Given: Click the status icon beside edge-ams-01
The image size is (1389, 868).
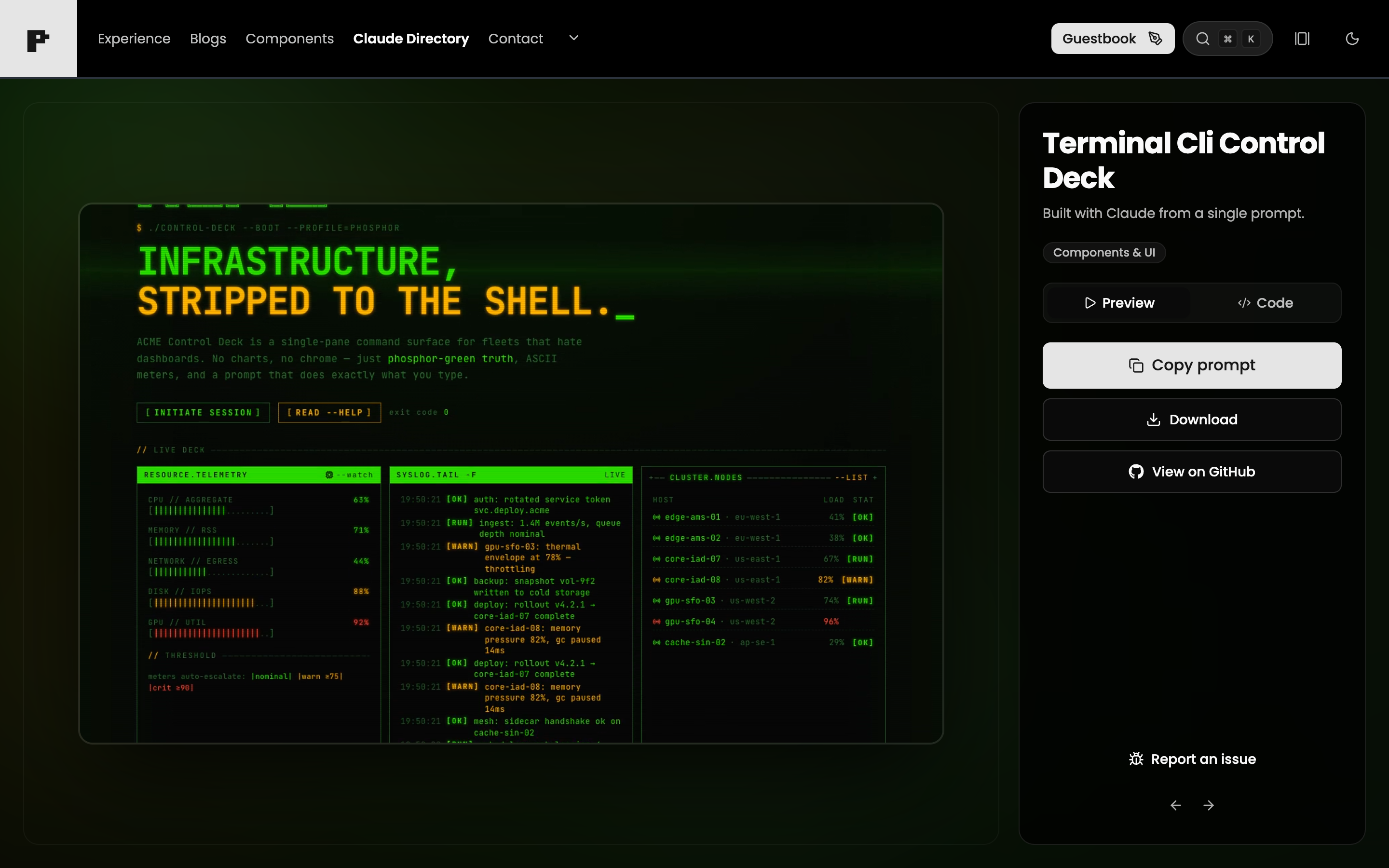Looking at the screenshot, I should coord(656,517).
